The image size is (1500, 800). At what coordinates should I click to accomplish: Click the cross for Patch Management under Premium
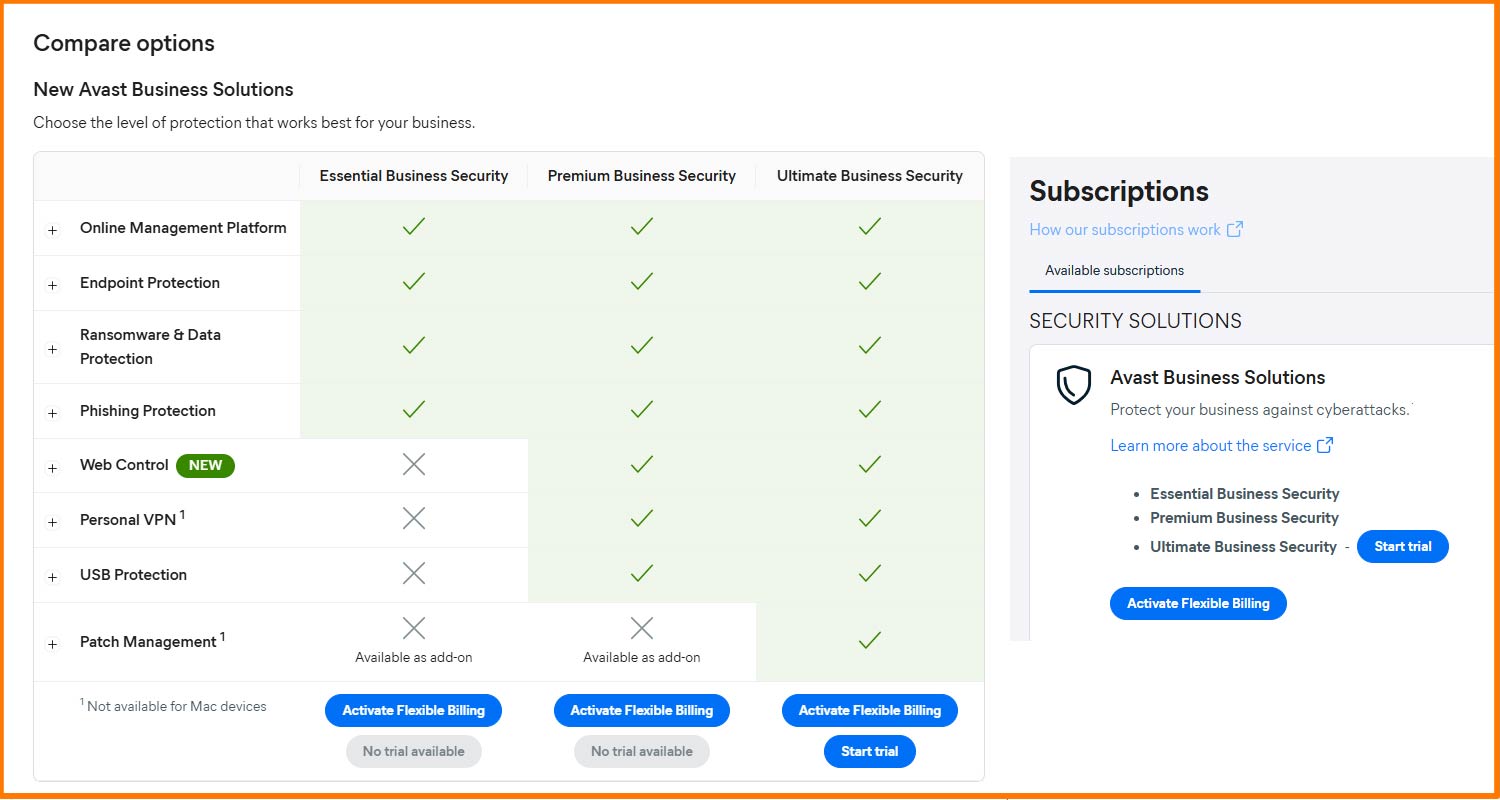[x=641, y=628]
